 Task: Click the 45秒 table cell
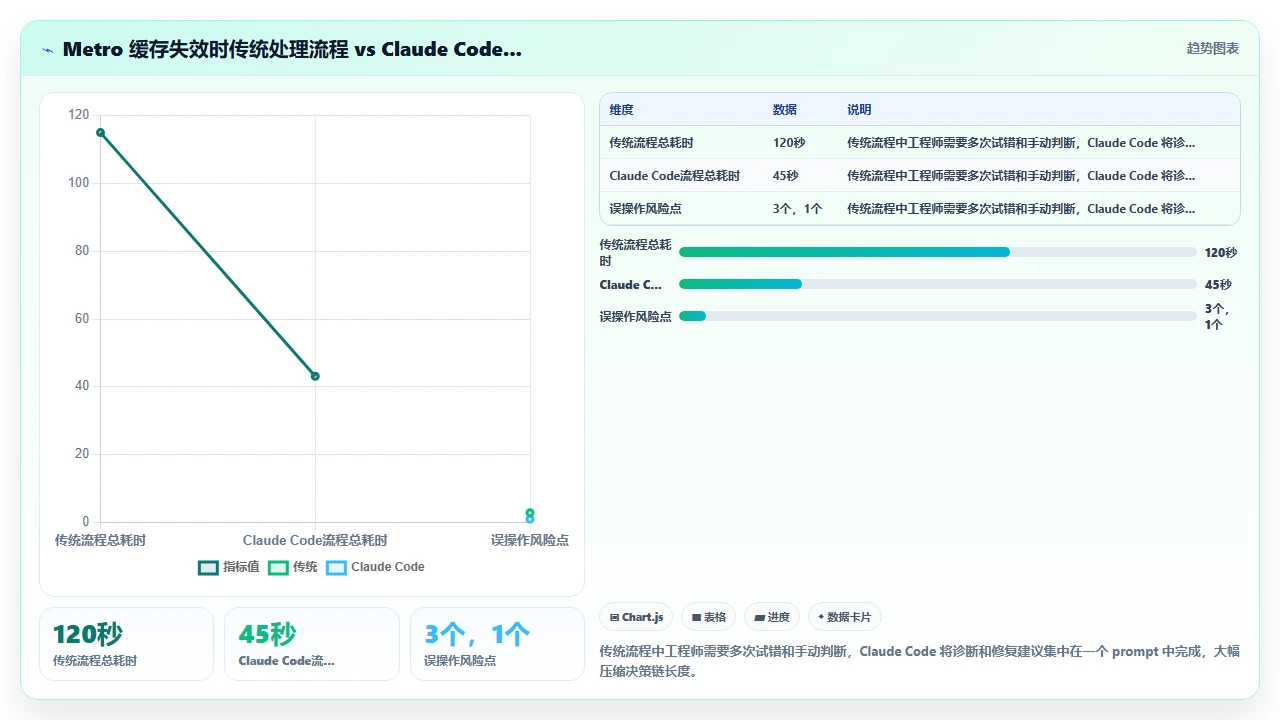pyautogui.click(x=786, y=176)
